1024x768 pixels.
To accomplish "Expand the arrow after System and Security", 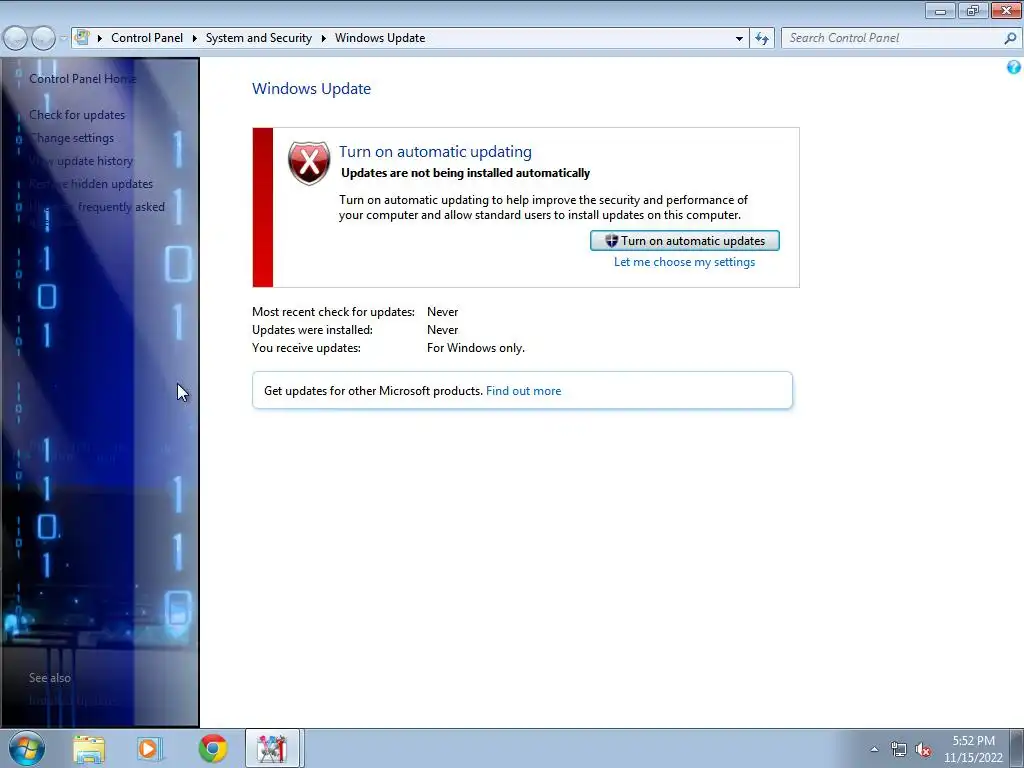I will point(323,38).
